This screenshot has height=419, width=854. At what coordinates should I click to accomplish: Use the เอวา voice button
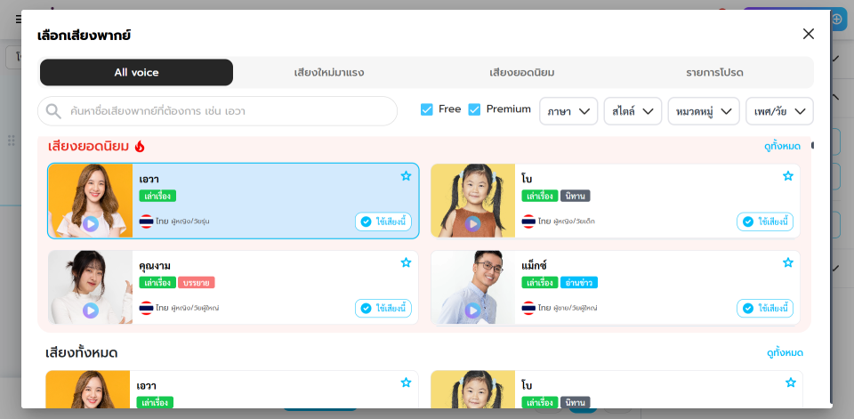(383, 222)
